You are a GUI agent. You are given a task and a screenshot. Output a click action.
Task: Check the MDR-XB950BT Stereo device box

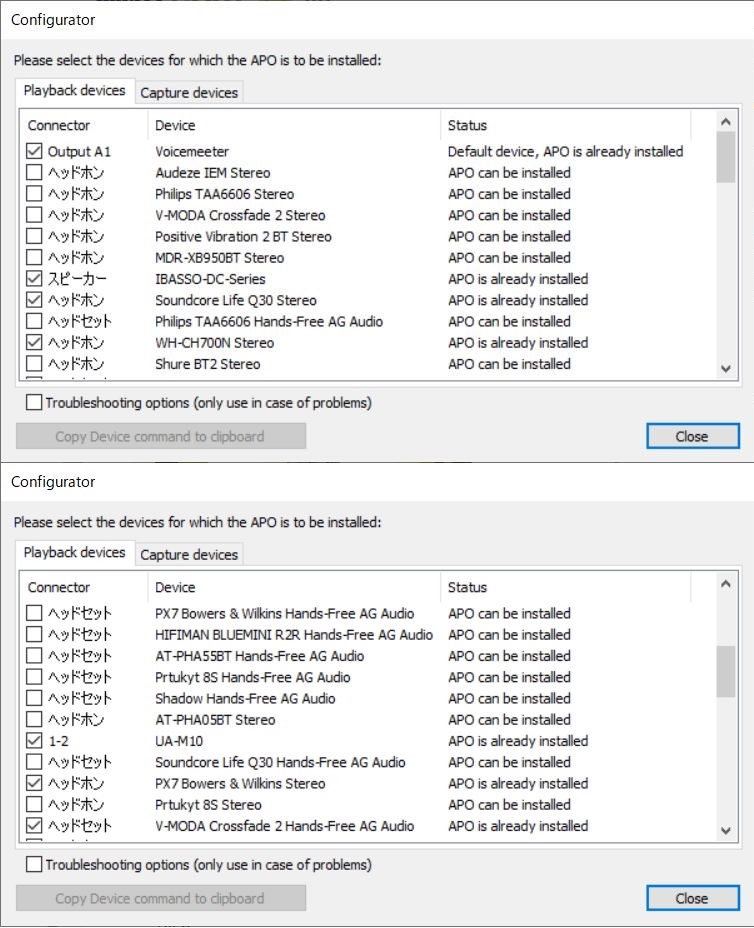click(x=34, y=258)
